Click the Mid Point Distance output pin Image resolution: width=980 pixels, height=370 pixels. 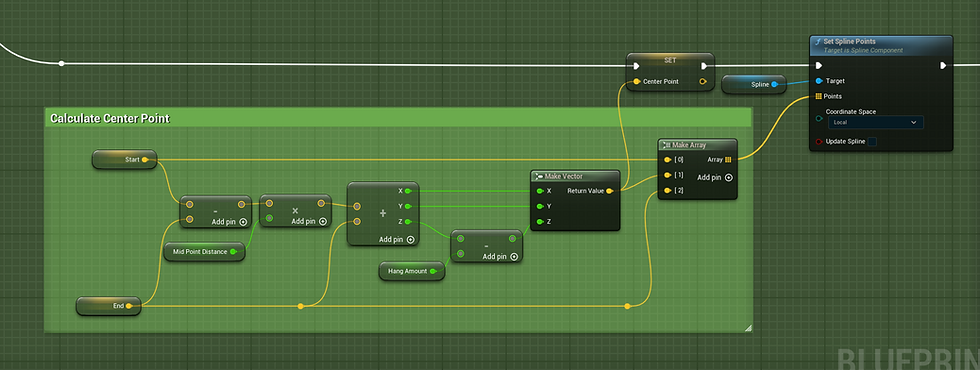tap(233, 252)
